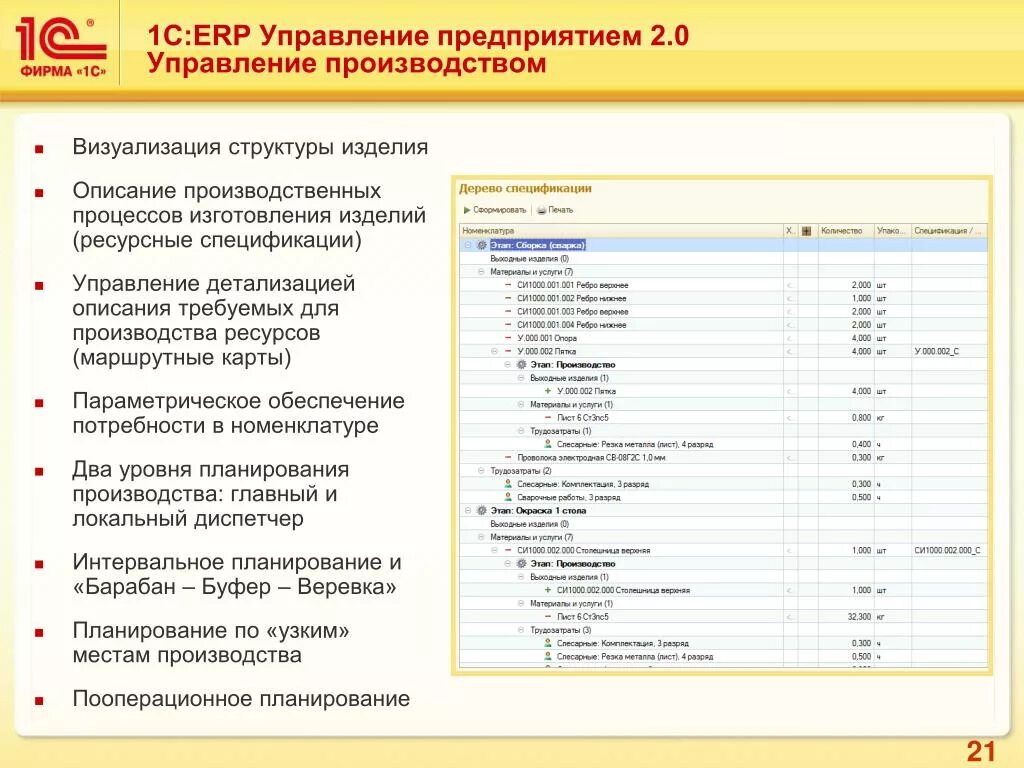
Task: Collapse Столешница верхняя row with specification СИ1000.002.000_С
Action: pyautogui.click(x=494, y=551)
